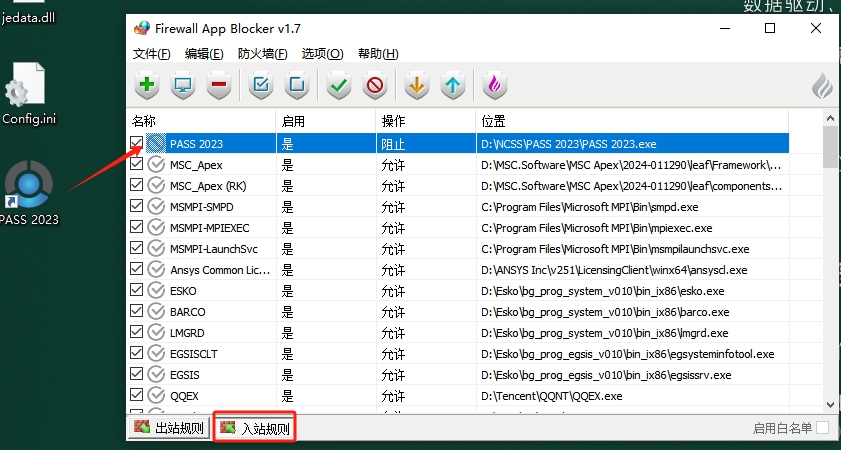Click the path D:\NCSS\PASS 2023\PASS 2023.exe
841x450 pixels.
(x=569, y=144)
